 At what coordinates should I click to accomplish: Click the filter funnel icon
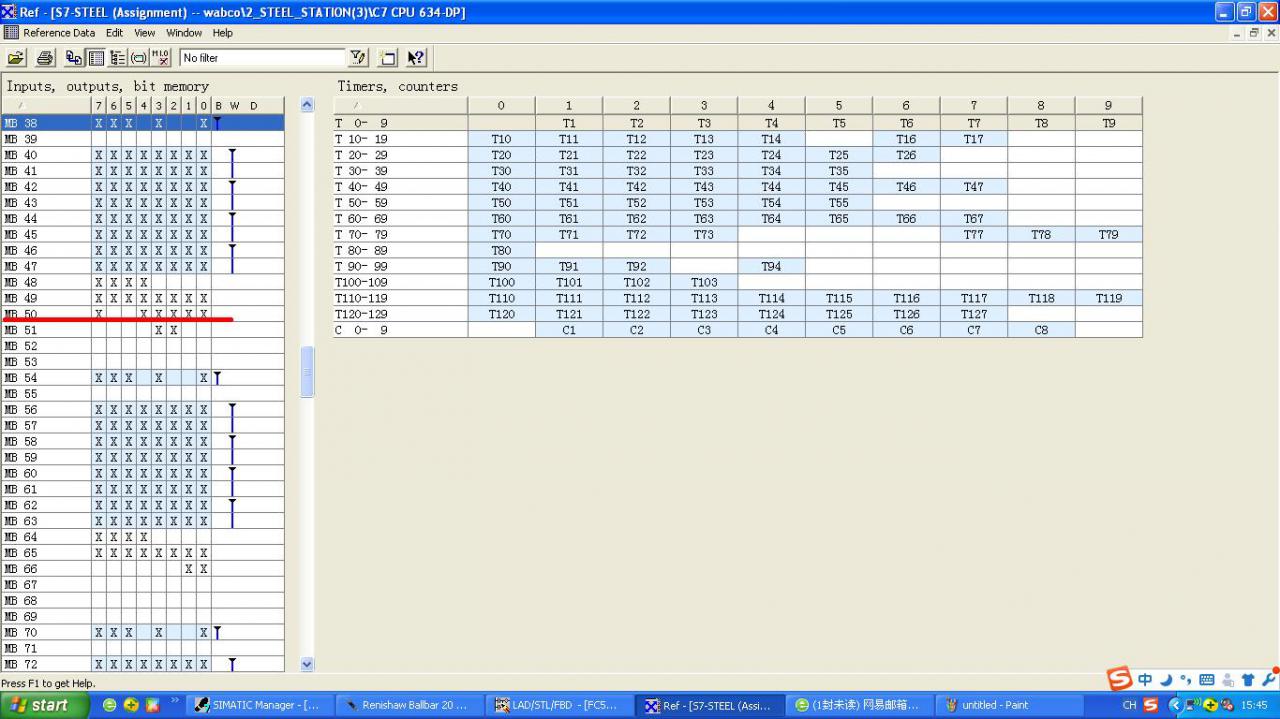[x=358, y=58]
